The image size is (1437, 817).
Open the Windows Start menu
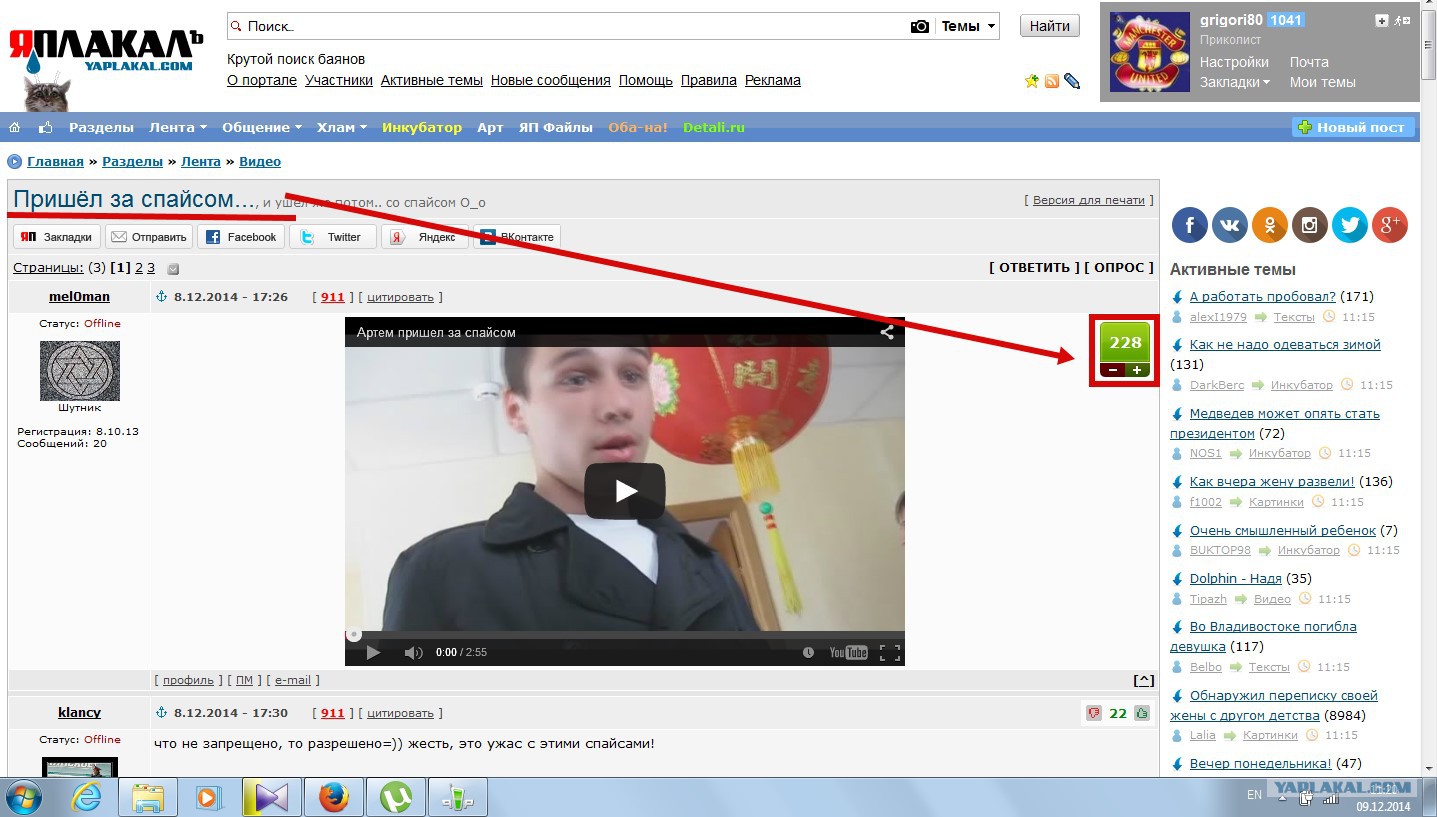point(24,797)
